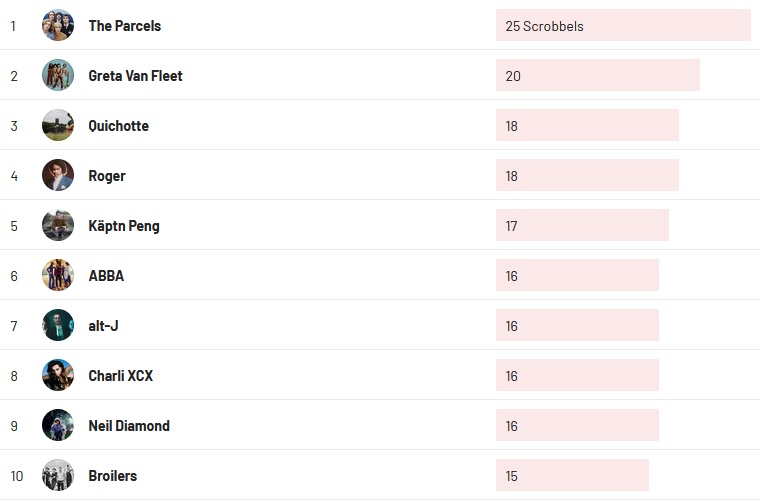
Task: Click Greta Van Fleet's 20 scrobble bar
Action: (597, 76)
